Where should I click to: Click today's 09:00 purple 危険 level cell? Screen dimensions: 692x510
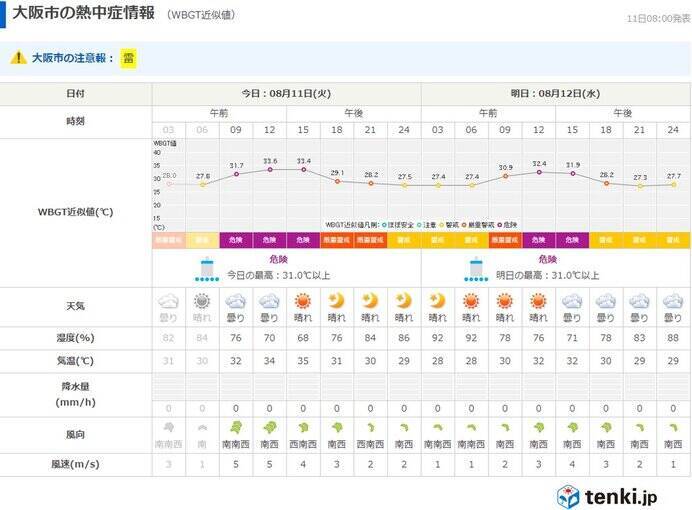236,240
